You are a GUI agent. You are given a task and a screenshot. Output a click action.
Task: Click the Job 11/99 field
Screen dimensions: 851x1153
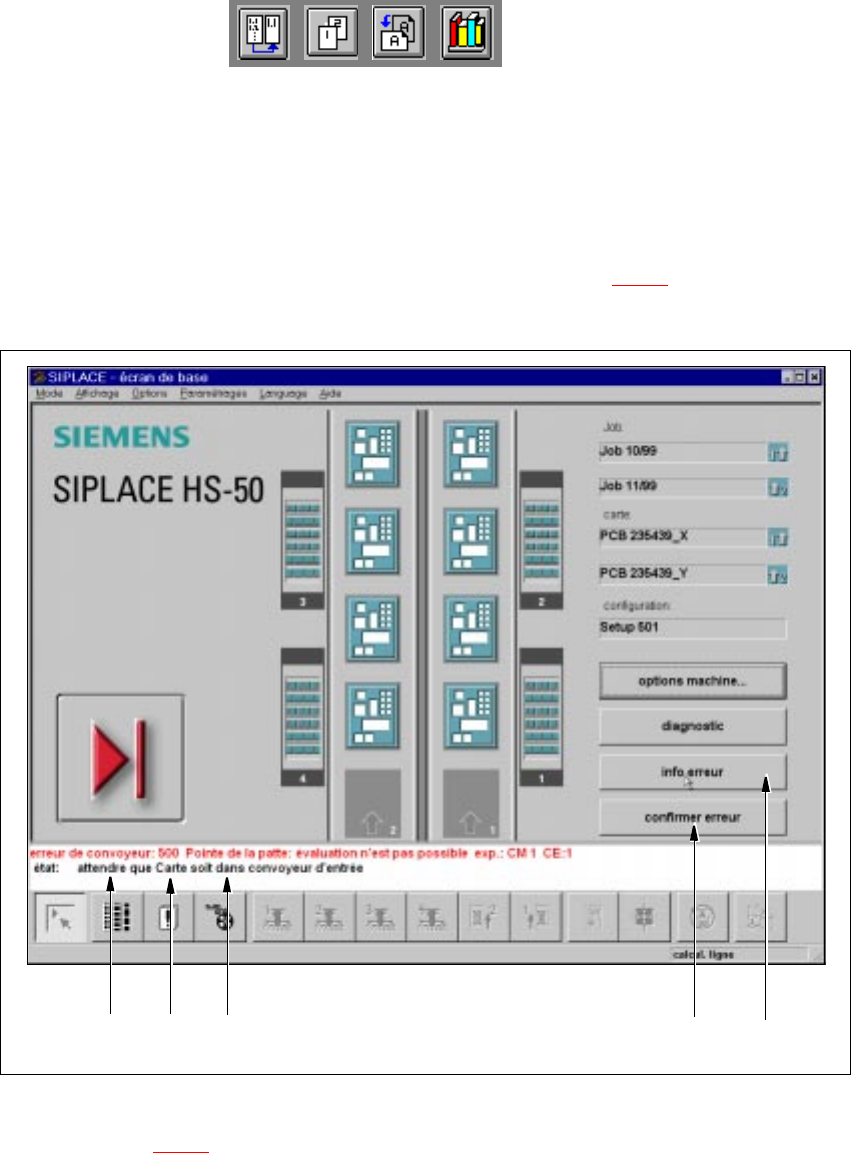[x=683, y=487]
